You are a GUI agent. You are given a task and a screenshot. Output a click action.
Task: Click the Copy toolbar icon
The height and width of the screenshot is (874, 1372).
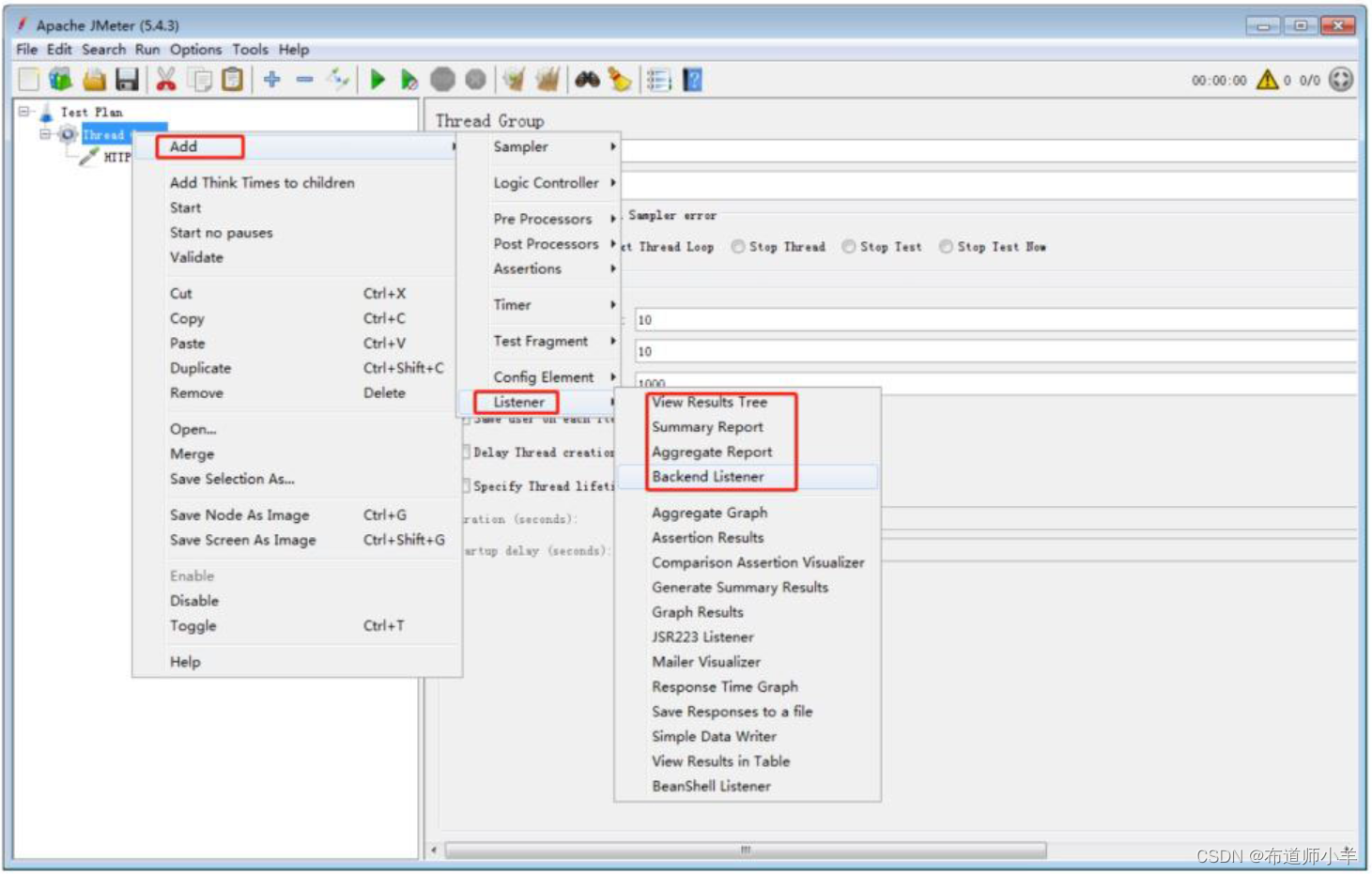(199, 80)
